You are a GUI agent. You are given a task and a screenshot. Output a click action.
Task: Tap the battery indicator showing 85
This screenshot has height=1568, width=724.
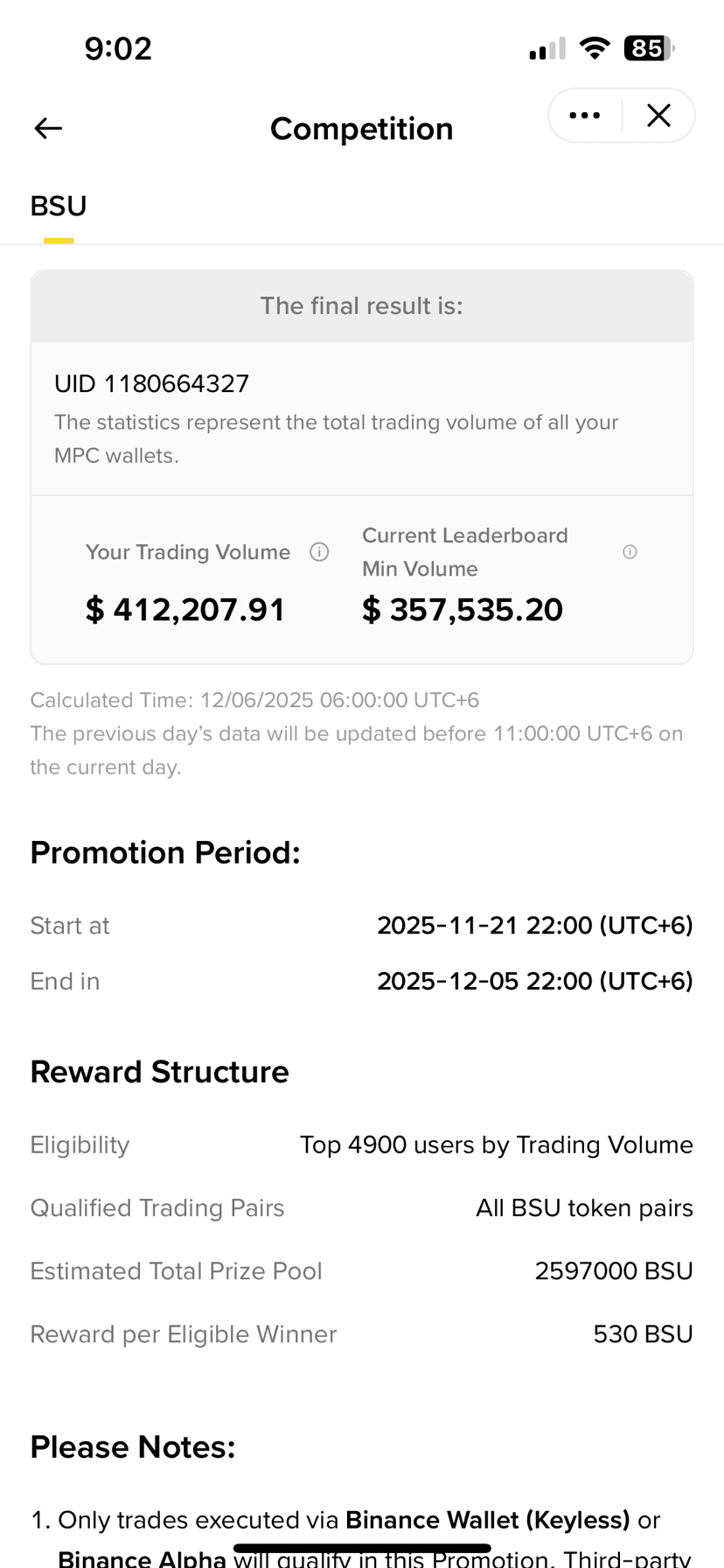(649, 48)
